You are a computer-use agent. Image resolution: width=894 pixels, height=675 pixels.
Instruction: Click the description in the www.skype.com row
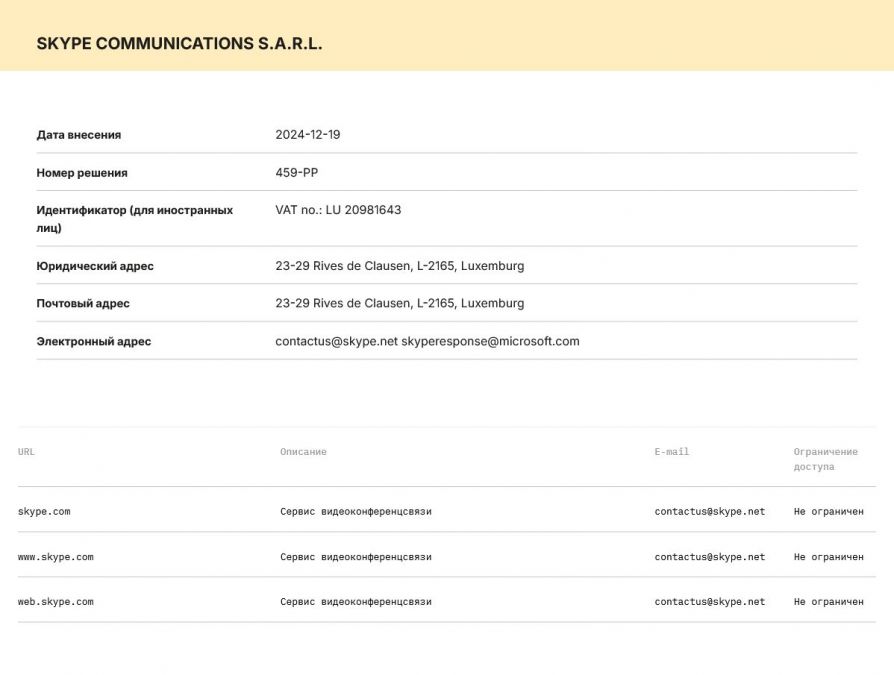click(x=356, y=557)
